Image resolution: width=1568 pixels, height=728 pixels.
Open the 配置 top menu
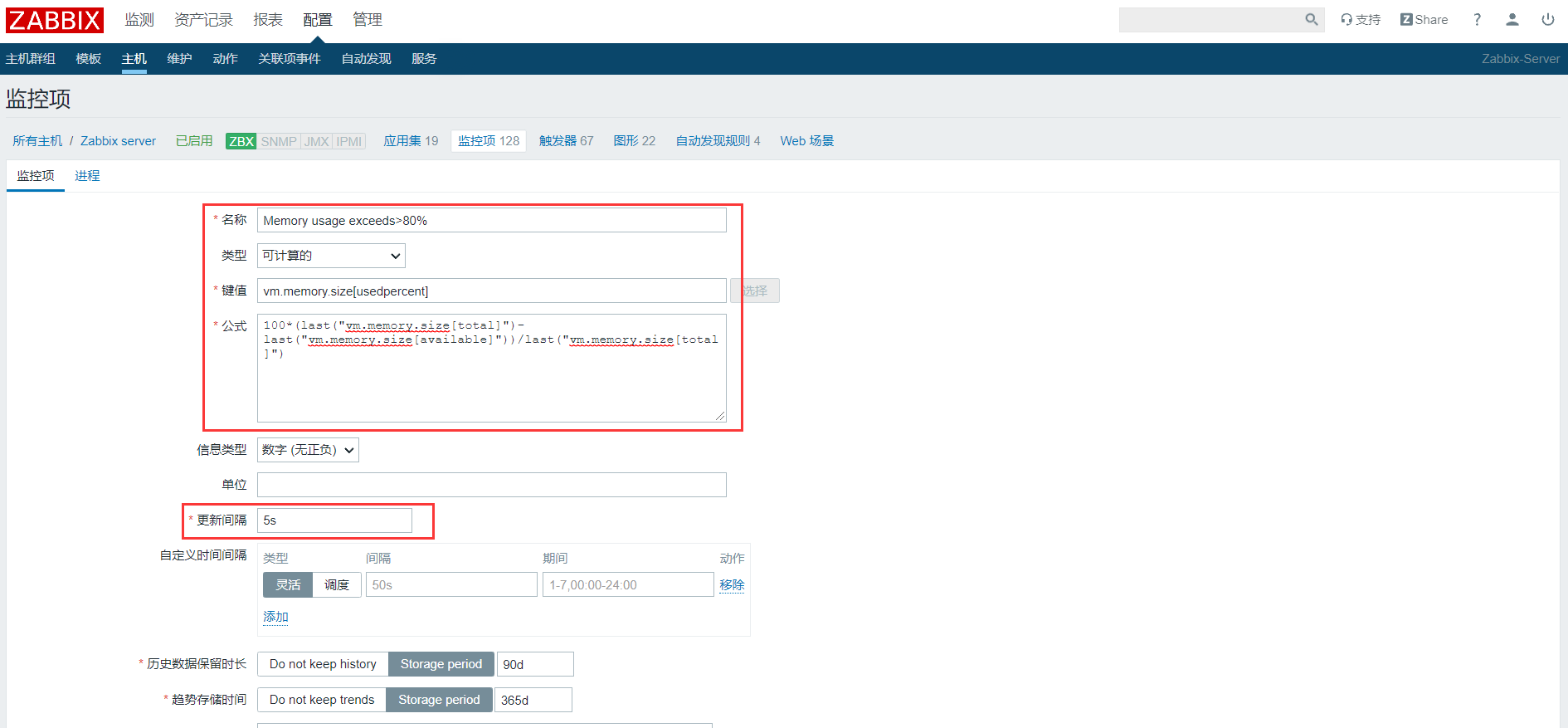pos(318,19)
